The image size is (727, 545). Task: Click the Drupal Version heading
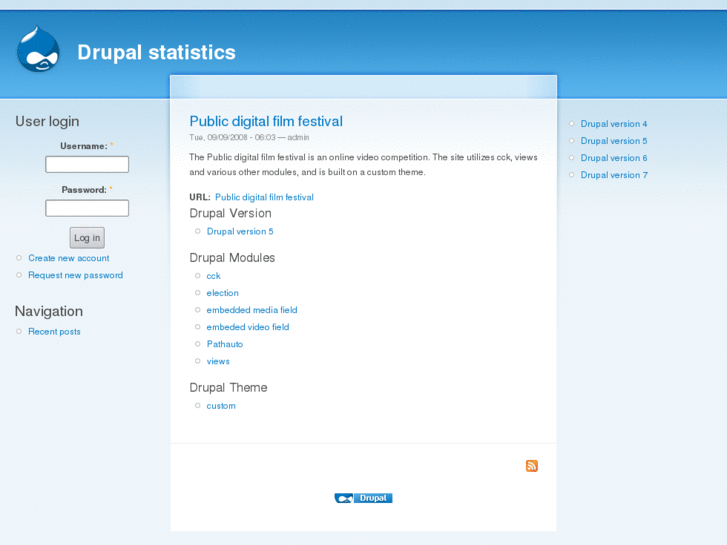(230, 213)
